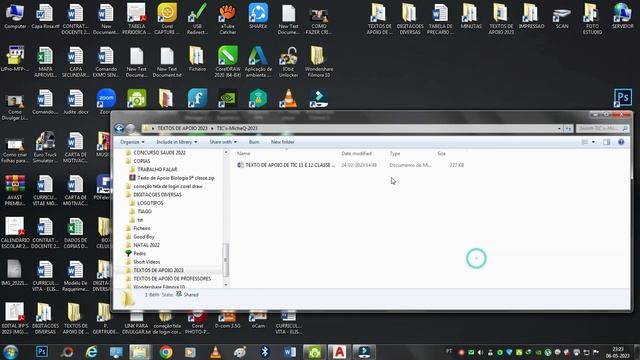Select NATAL 2022 folder in tree
Viewport: 640px width, 360px height.
click(146, 245)
